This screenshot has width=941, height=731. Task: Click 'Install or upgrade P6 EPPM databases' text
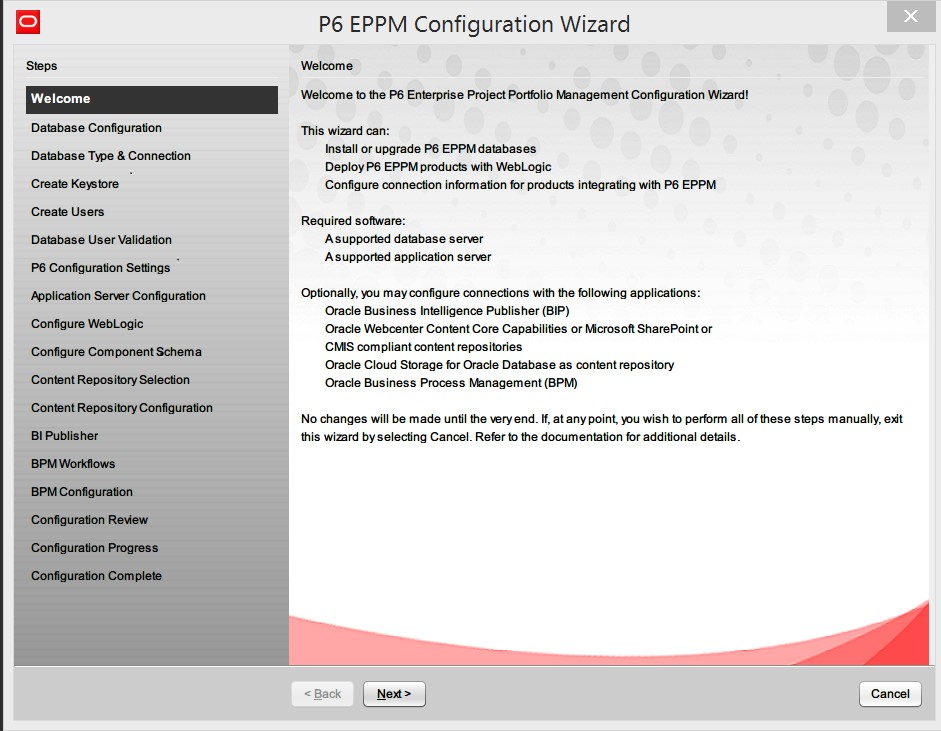pos(430,149)
